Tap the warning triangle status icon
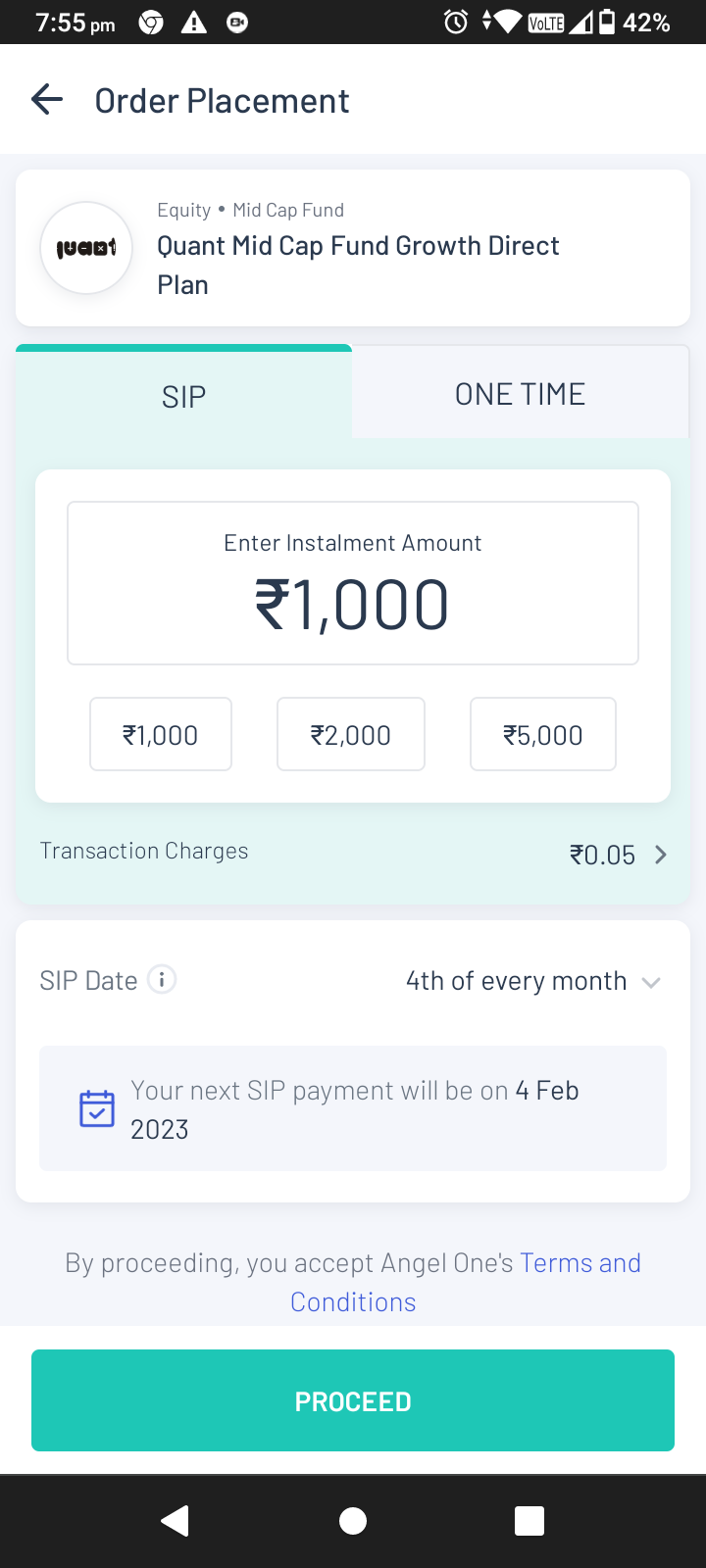This screenshot has height=1568, width=706. click(x=194, y=22)
